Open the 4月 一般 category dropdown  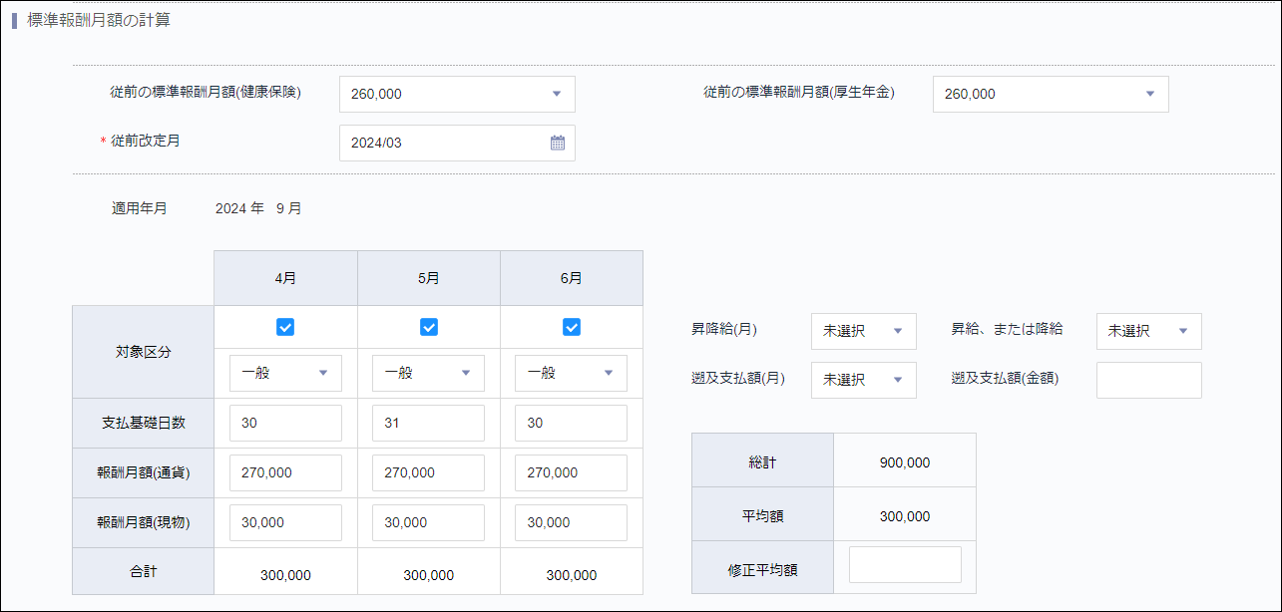(x=285, y=373)
